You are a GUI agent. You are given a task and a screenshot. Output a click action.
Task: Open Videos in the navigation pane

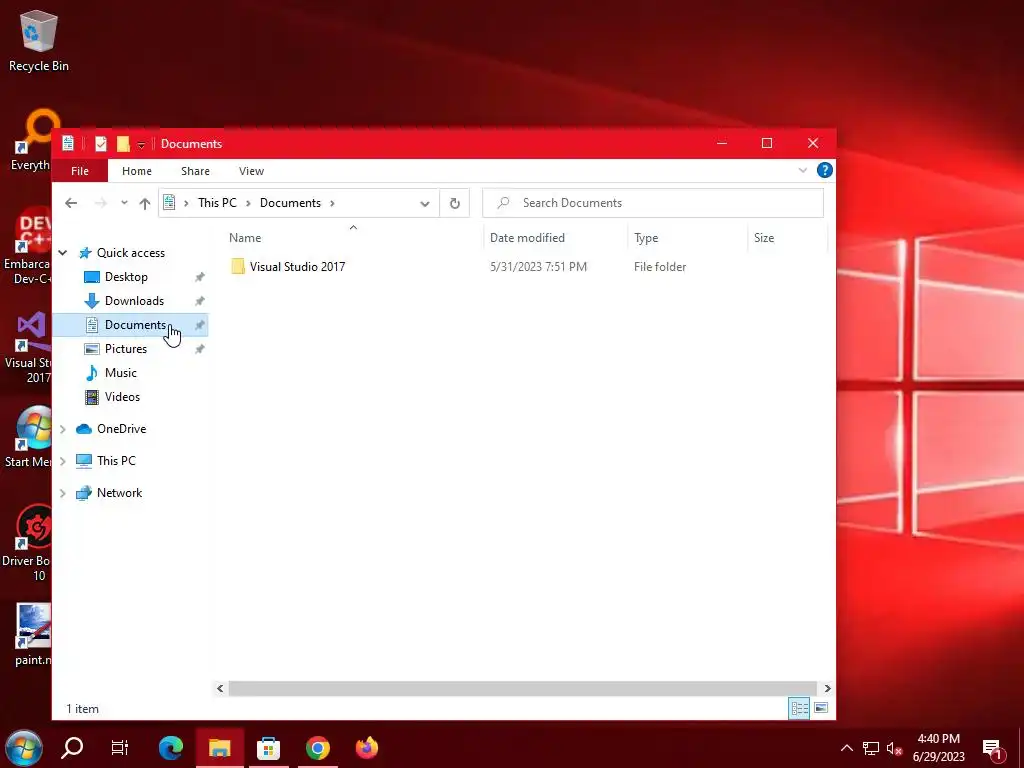122,397
